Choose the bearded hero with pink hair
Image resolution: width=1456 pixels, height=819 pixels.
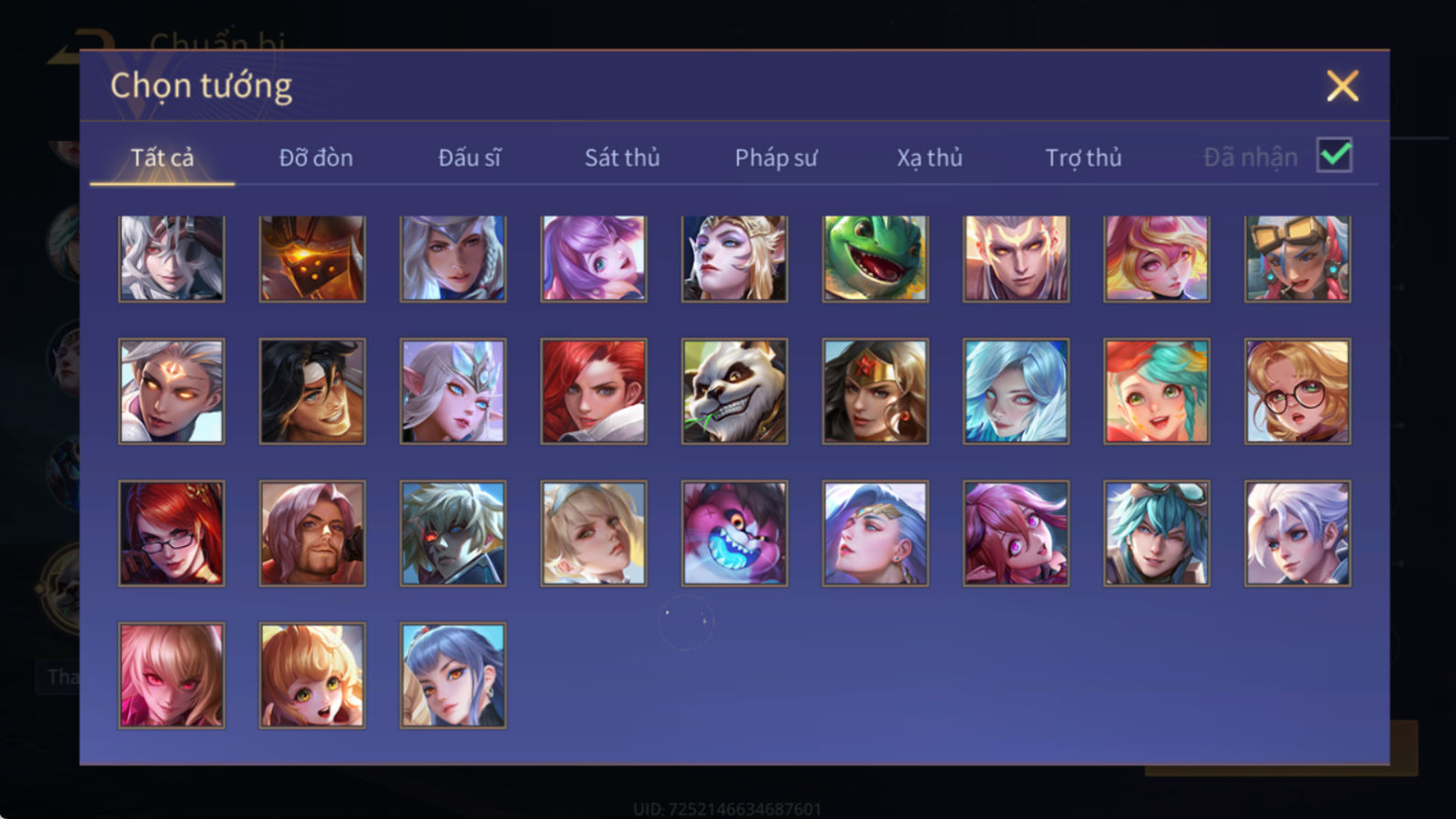[x=311, y=533]
